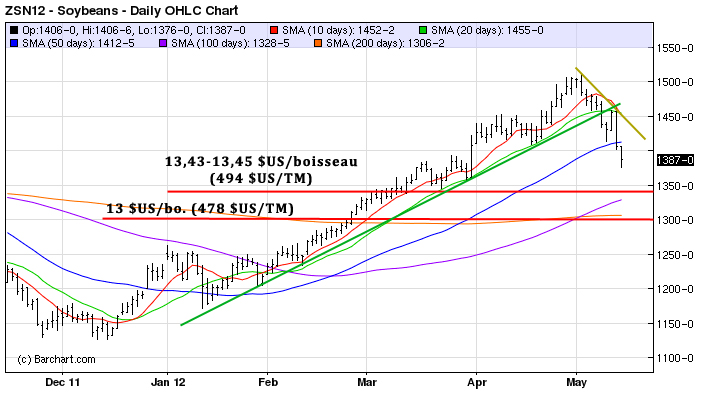Click the purple SMA 100 days legend swatch
Screen dimensions: 701x401
[x=160, y=43]
